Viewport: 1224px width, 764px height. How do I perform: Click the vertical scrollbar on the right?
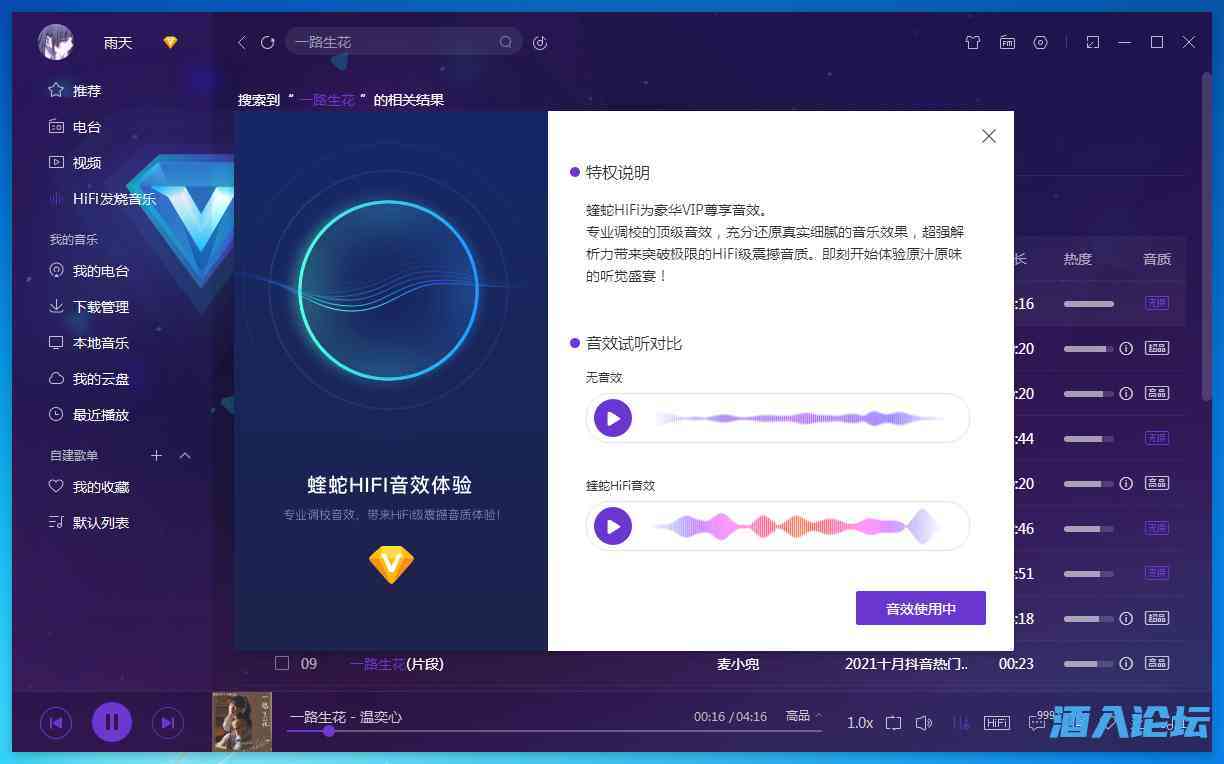tap(1207, 235)
